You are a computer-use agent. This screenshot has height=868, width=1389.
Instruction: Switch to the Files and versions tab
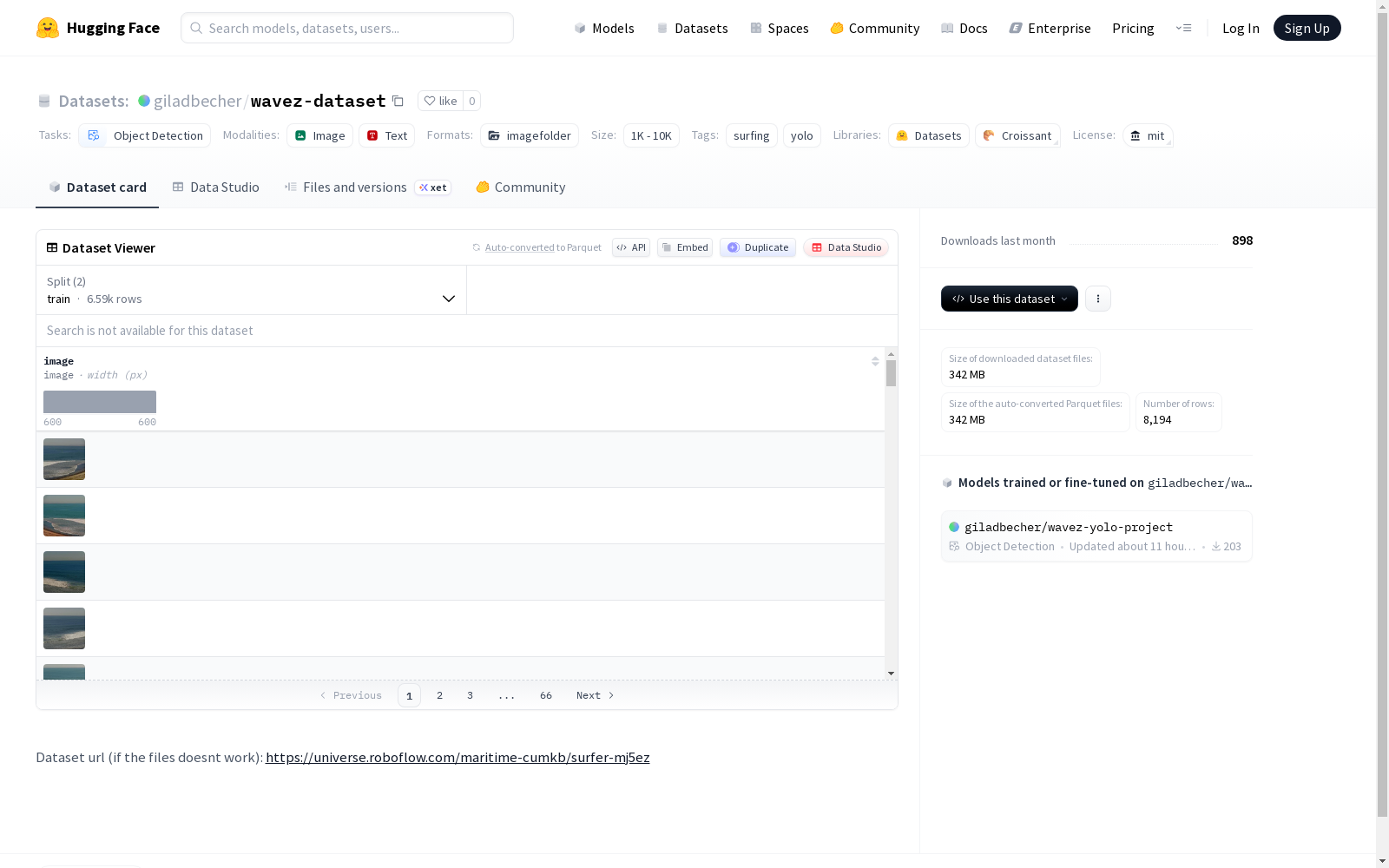pos(367,187)
